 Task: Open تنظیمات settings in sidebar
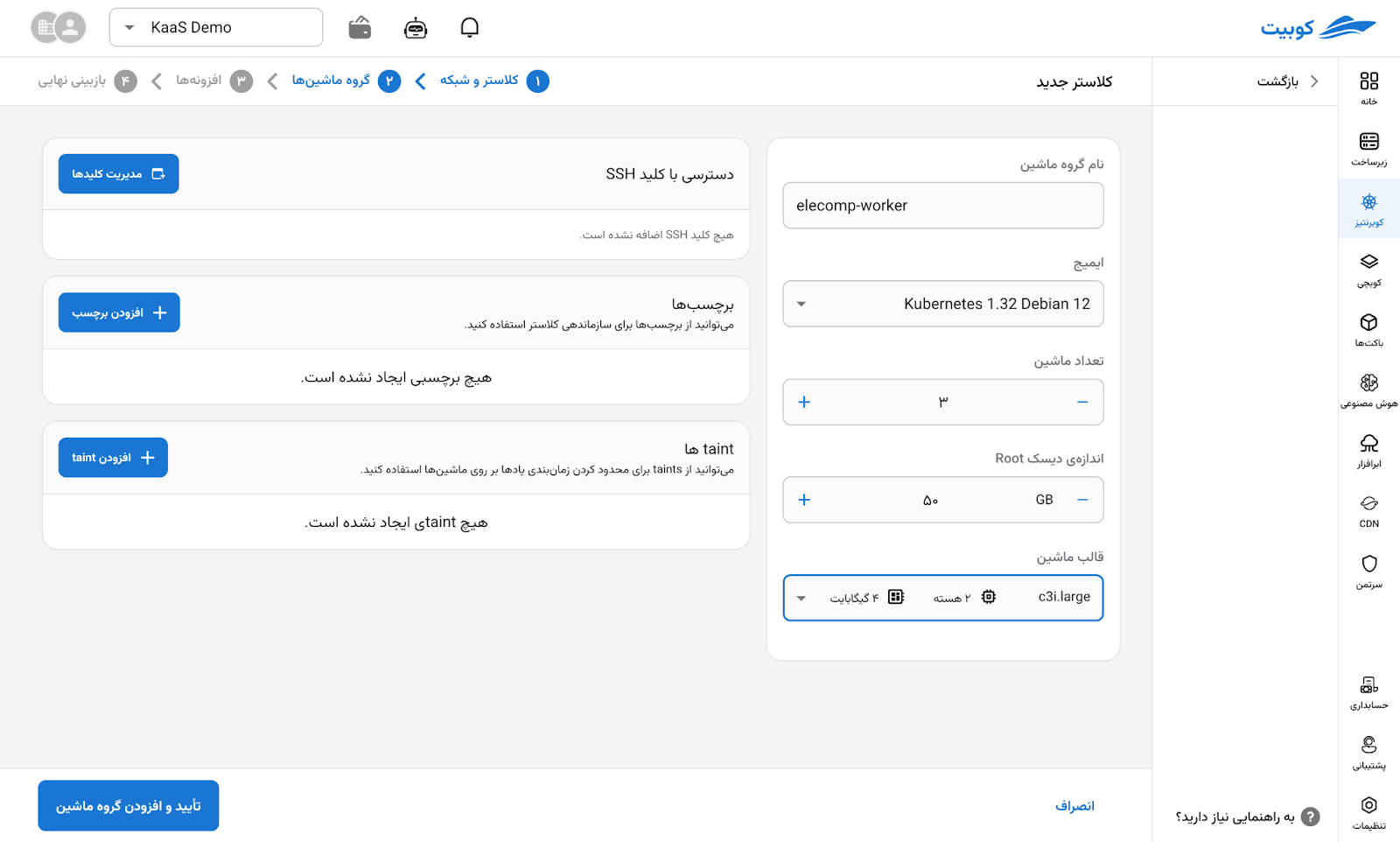pos(1368,812)
